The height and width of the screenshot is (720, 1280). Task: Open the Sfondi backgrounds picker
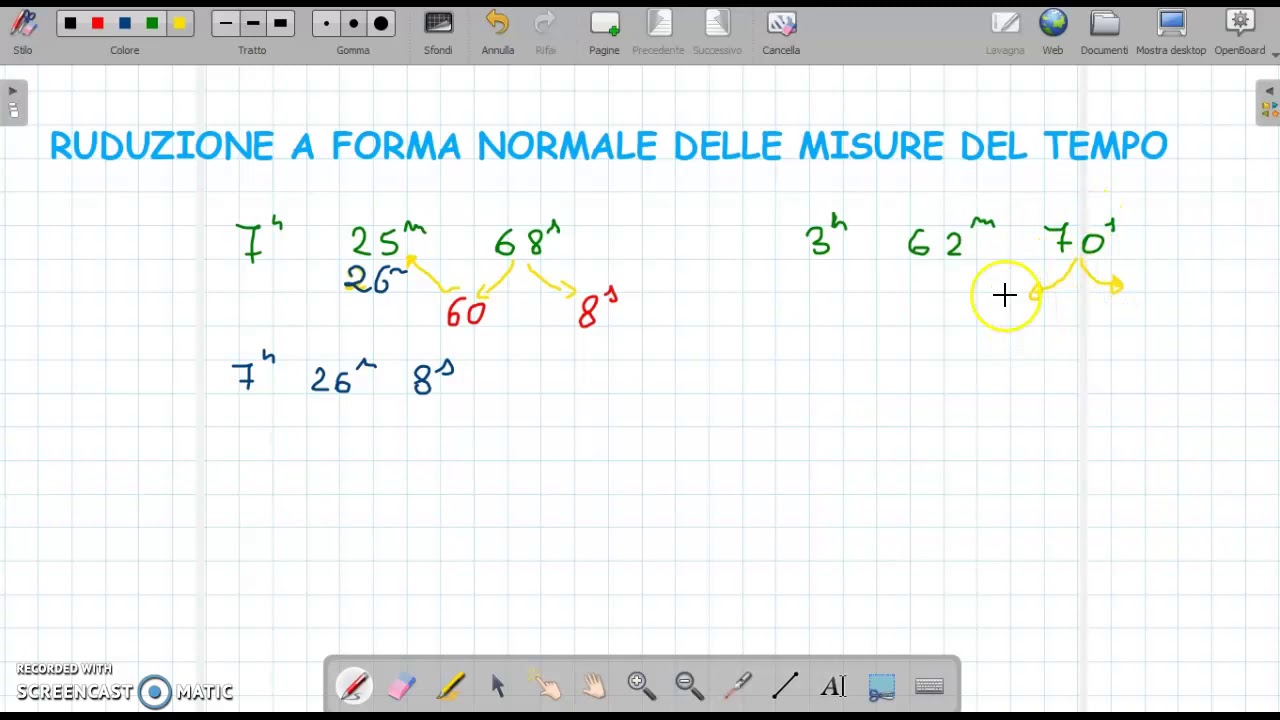point(438,31)
